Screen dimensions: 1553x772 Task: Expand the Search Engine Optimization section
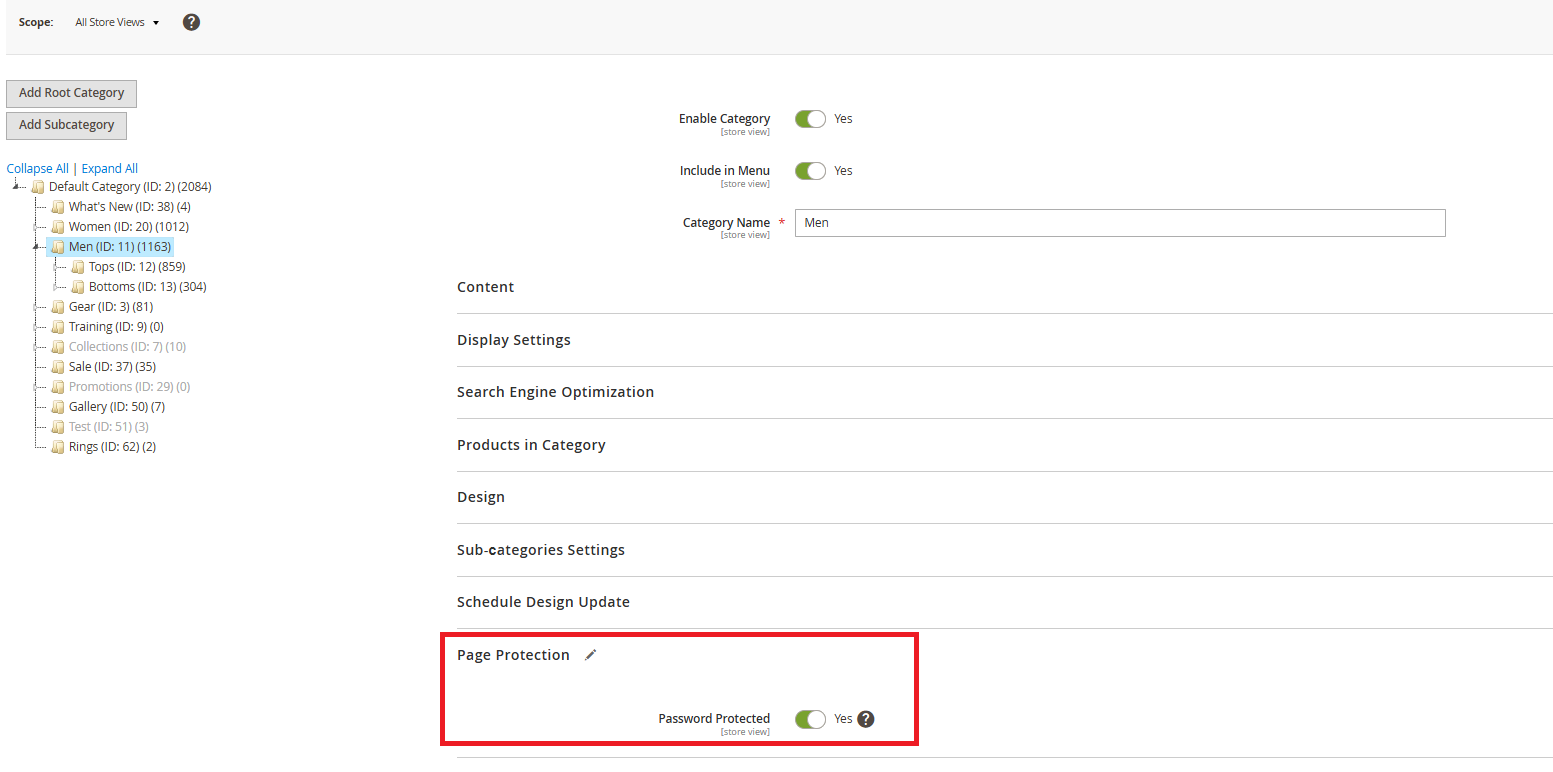(x=555, y=392)
